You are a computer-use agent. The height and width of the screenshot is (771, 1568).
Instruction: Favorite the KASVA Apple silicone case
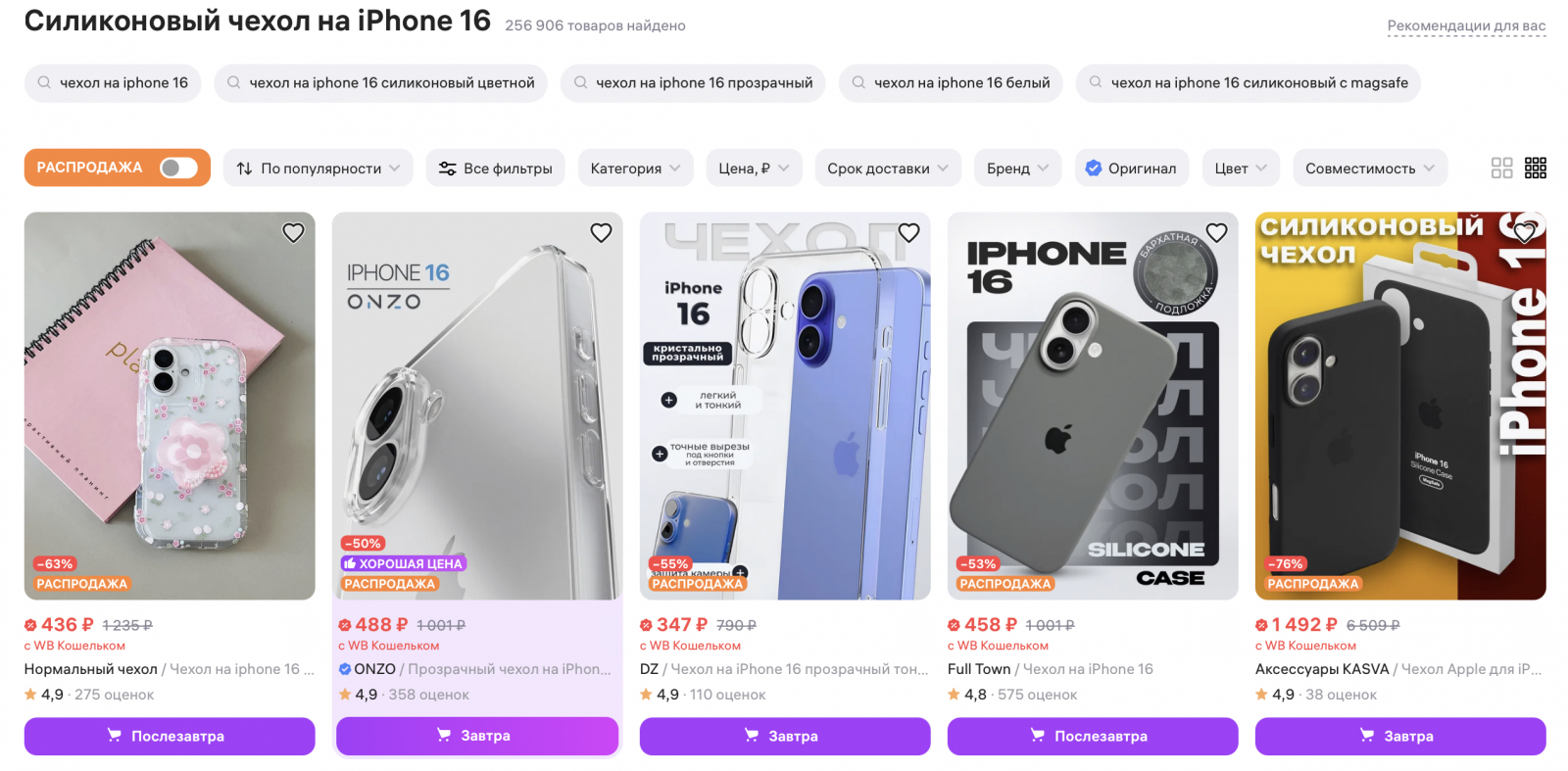[x=1524, y=233]
